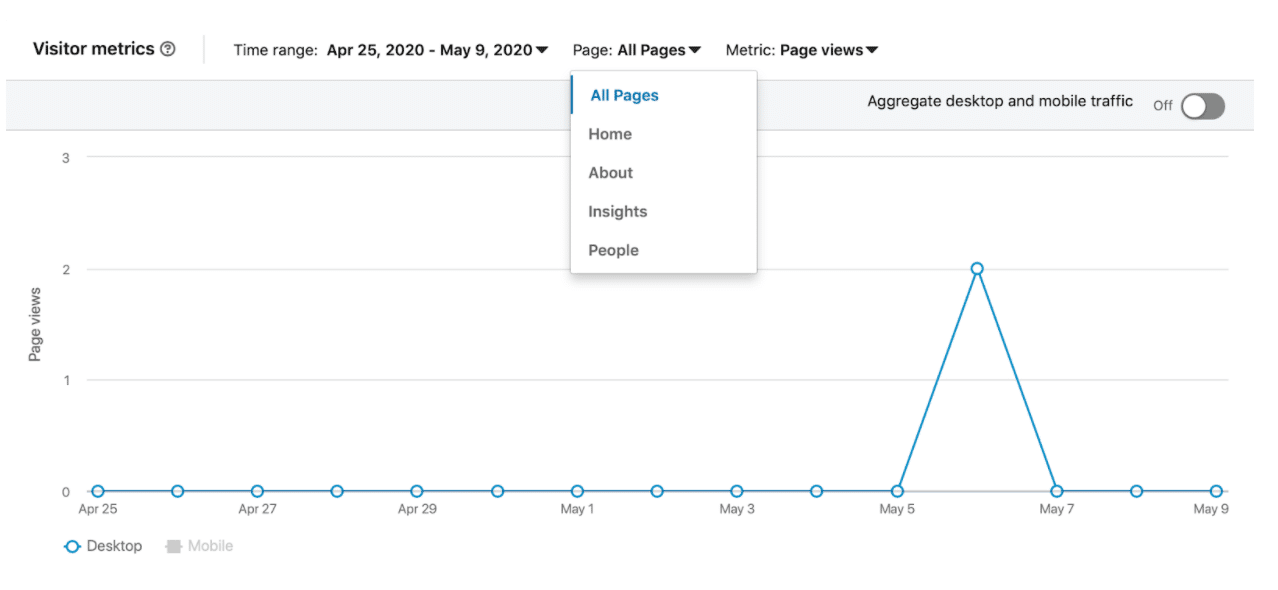The image size is (1278, 590).
Task: Click the Visitor metrics heading
Action: pyautogui.click(x=93, y=48)
